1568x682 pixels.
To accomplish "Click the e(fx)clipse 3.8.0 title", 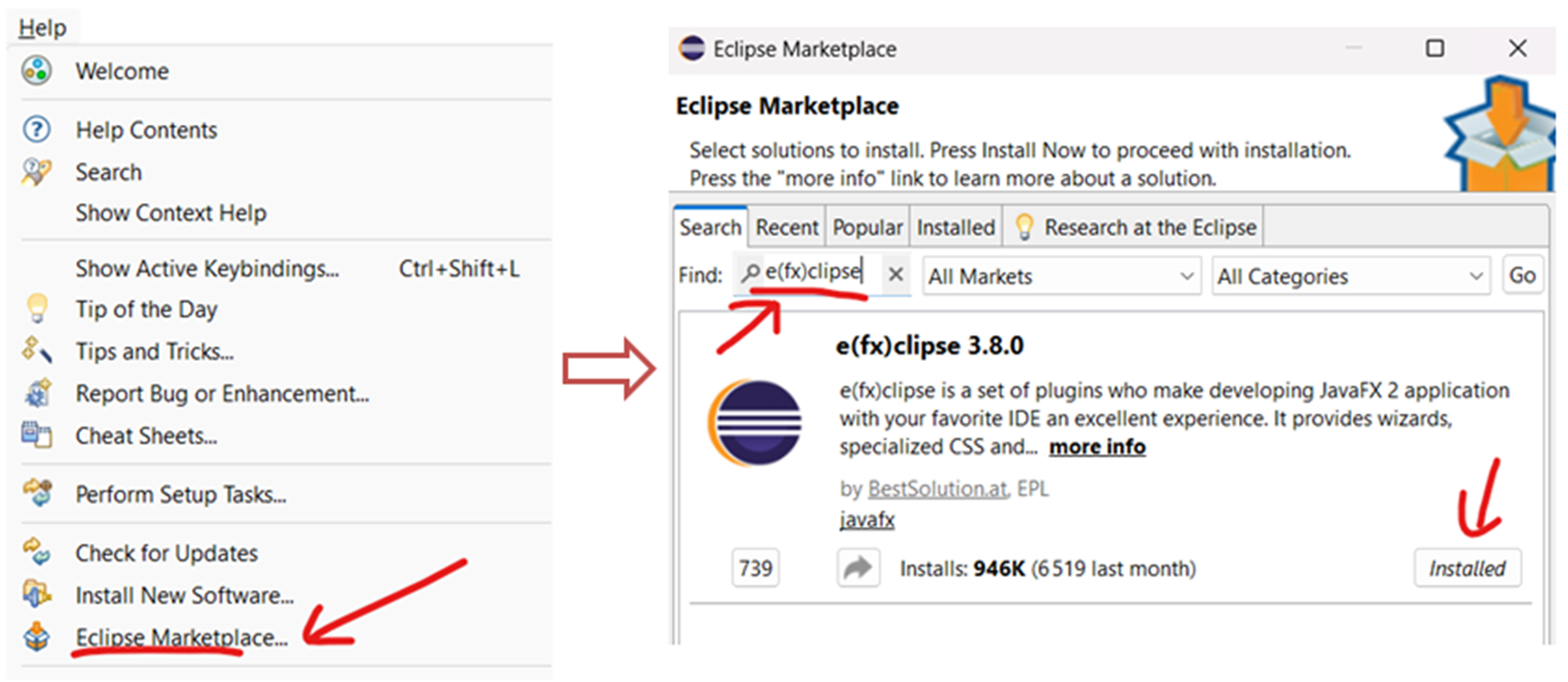I will 929,346.
